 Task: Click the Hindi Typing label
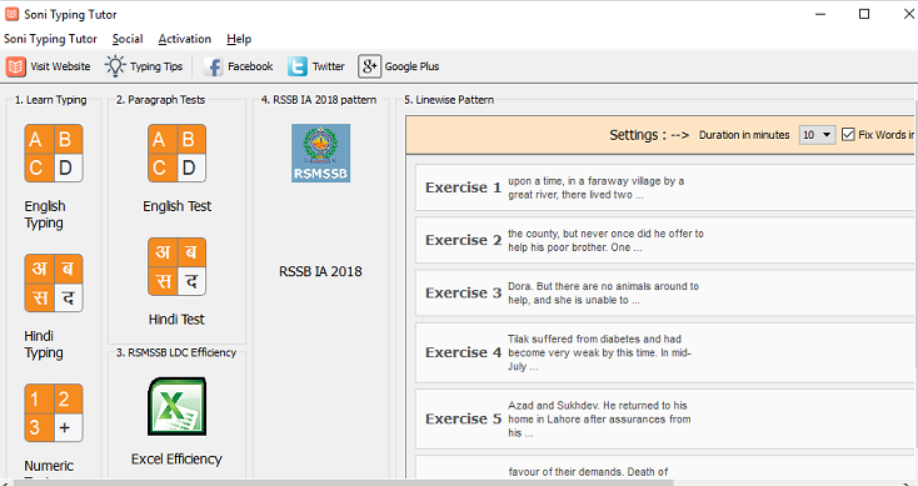coord(43,344)
